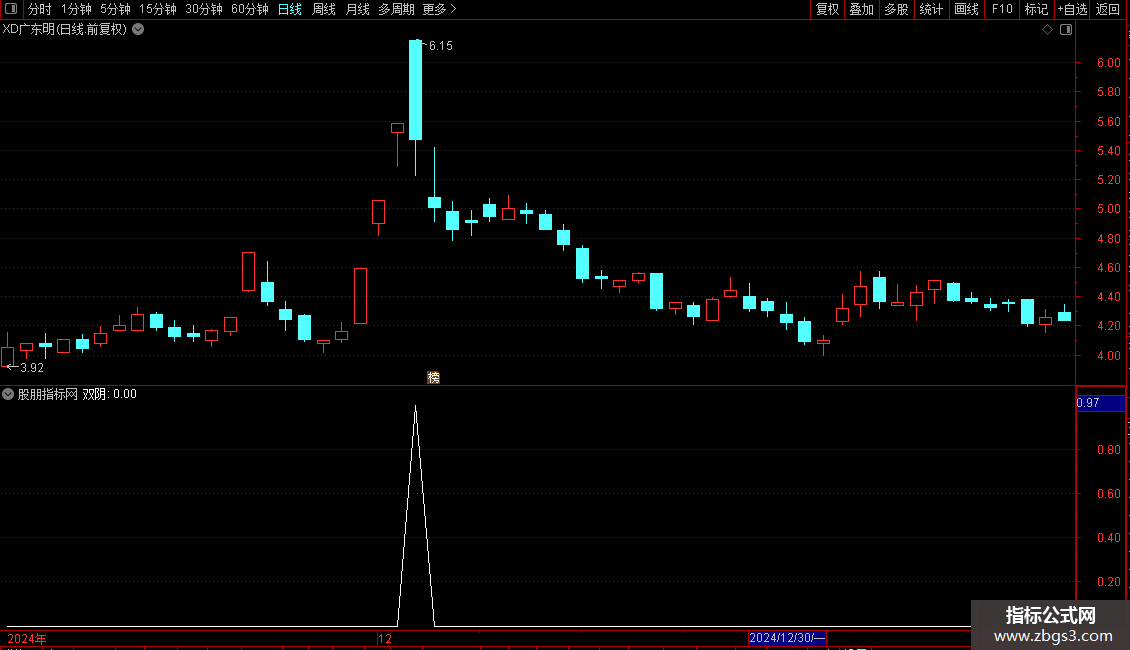Click the 叠加 overlay button
Image resolution: width=1130 pixels, height=650 pixels.
click(x=861, y=9)
